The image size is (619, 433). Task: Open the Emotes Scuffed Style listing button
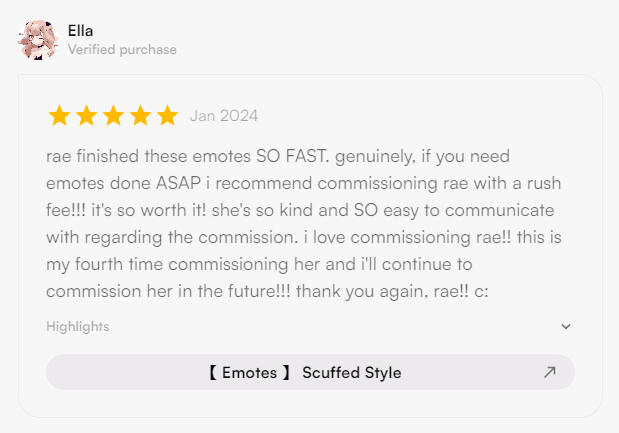coord(310,372)
